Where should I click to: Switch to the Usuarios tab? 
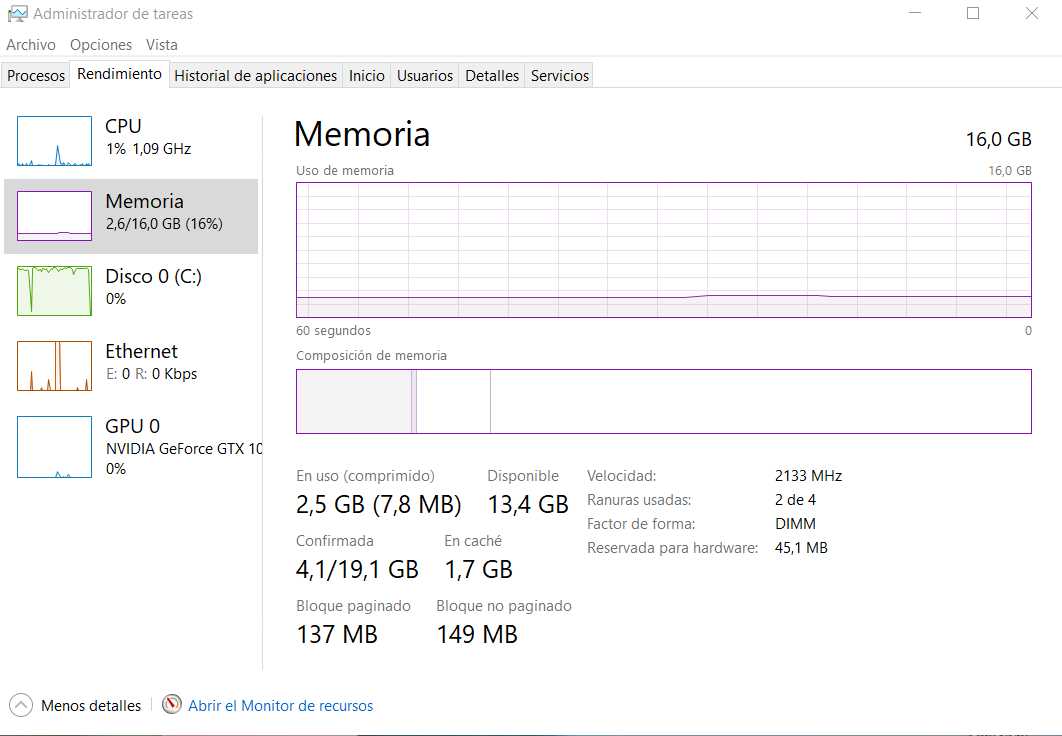coord(425,76)
